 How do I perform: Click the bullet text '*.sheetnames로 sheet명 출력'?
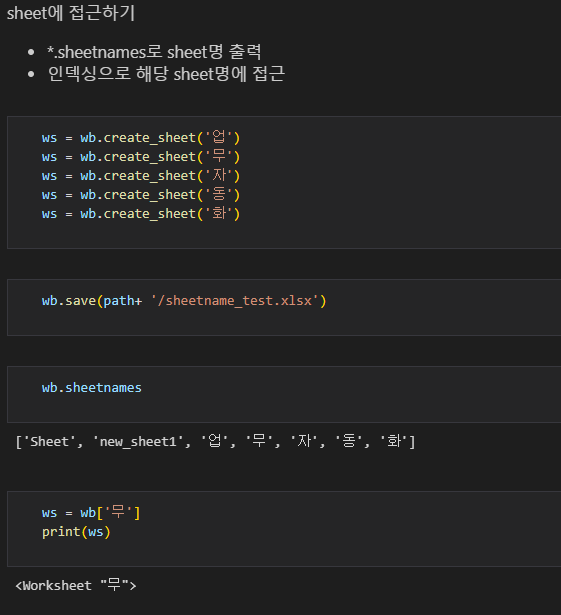(x=154, y=52)
